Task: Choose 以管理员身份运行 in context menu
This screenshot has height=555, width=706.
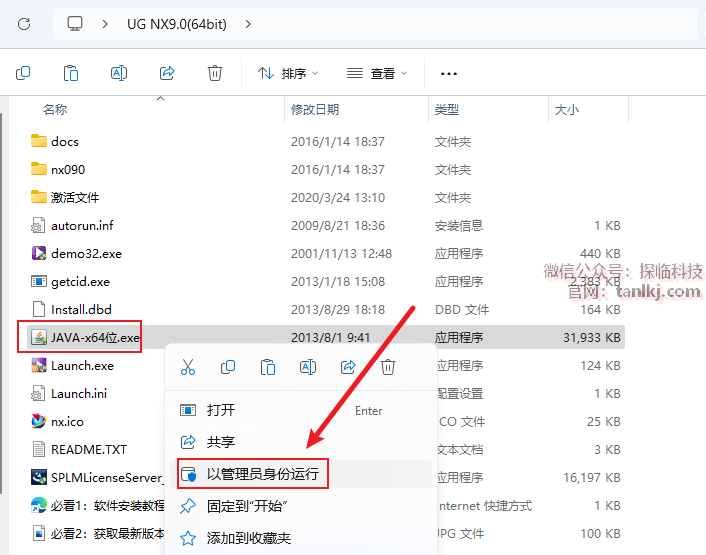Action: (301, 474)
